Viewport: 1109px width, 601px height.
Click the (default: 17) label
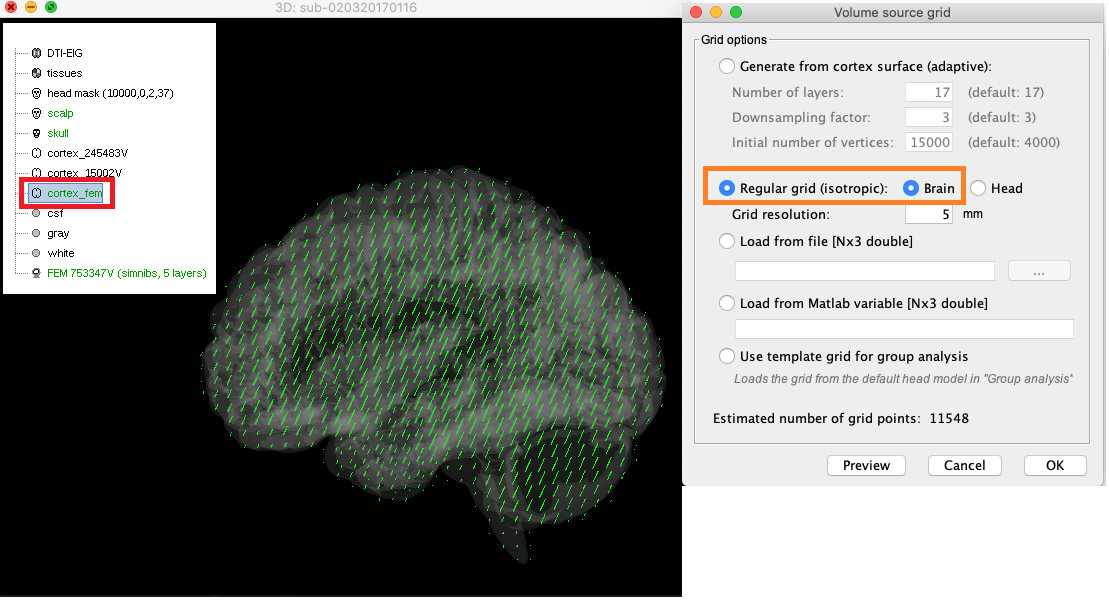pos(1006,93)
